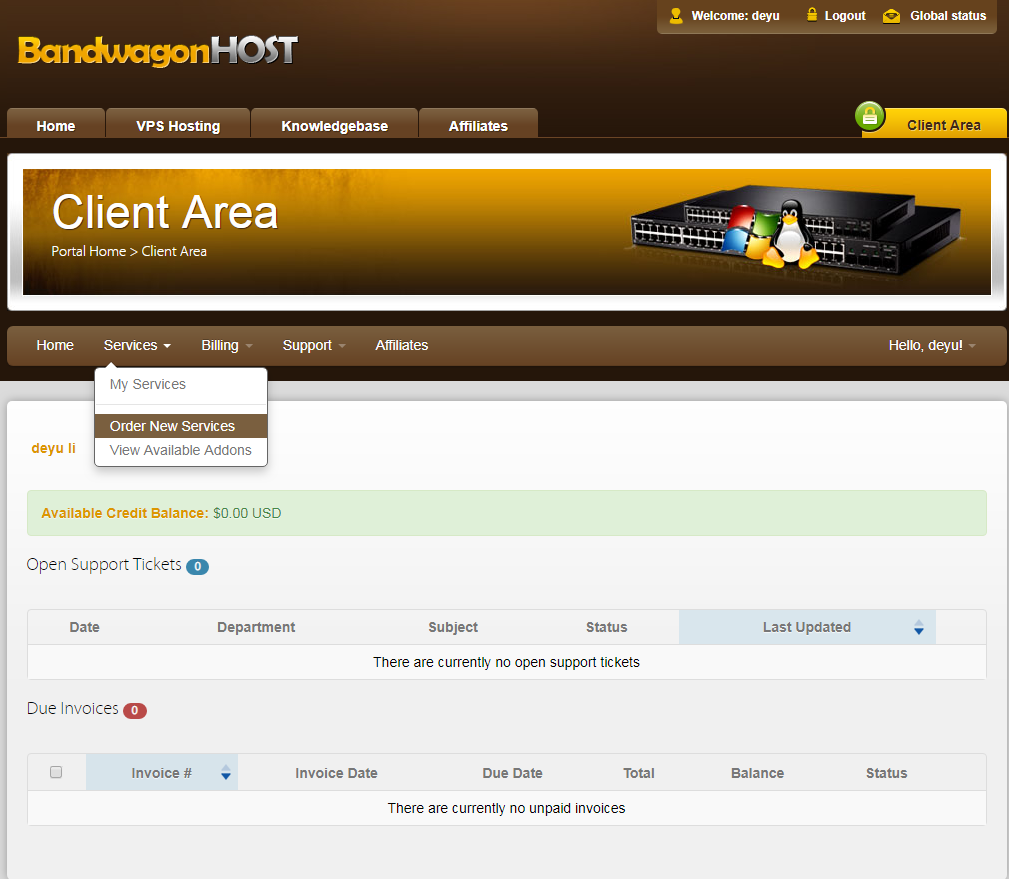
Task: Click the Welcome: deyu link
Action: tap(735, 16)
